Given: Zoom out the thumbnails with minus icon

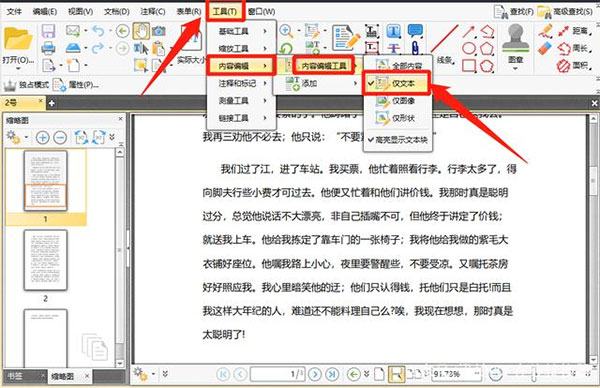Looking at the screenshot, I should pyautogui.click(x=60, y=137).
